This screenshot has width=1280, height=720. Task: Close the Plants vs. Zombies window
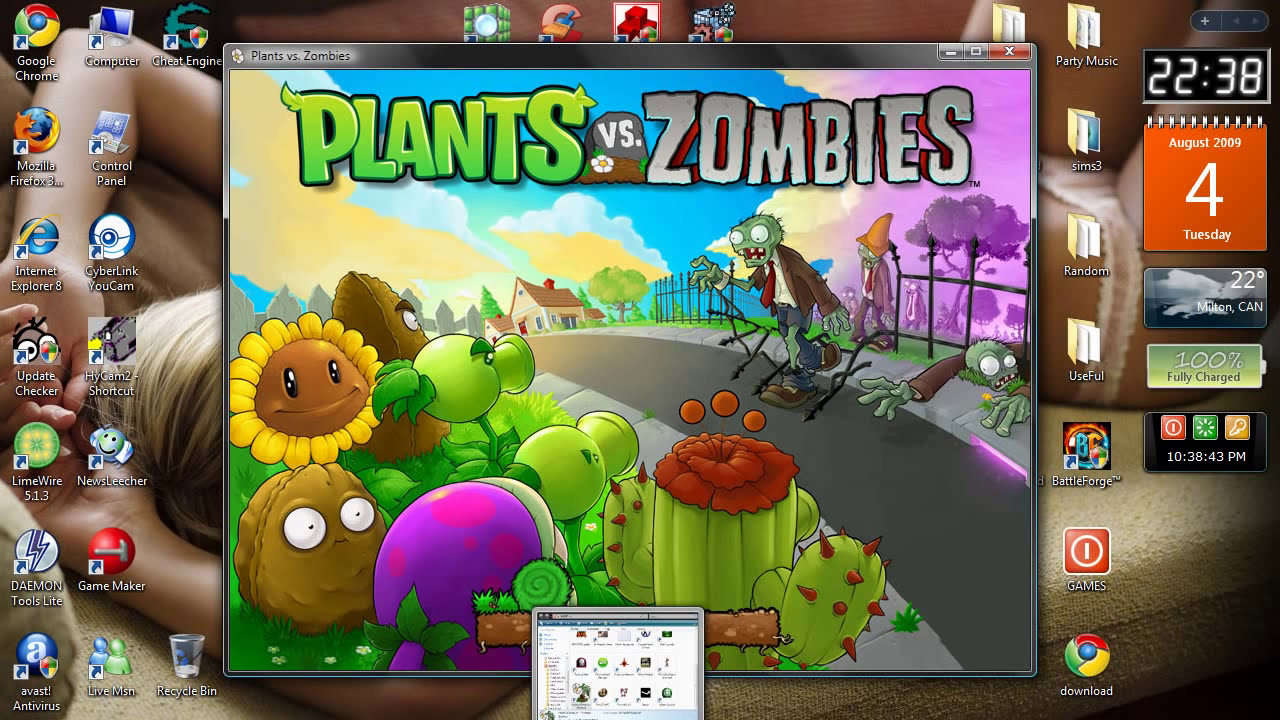tap(1009, 51)
